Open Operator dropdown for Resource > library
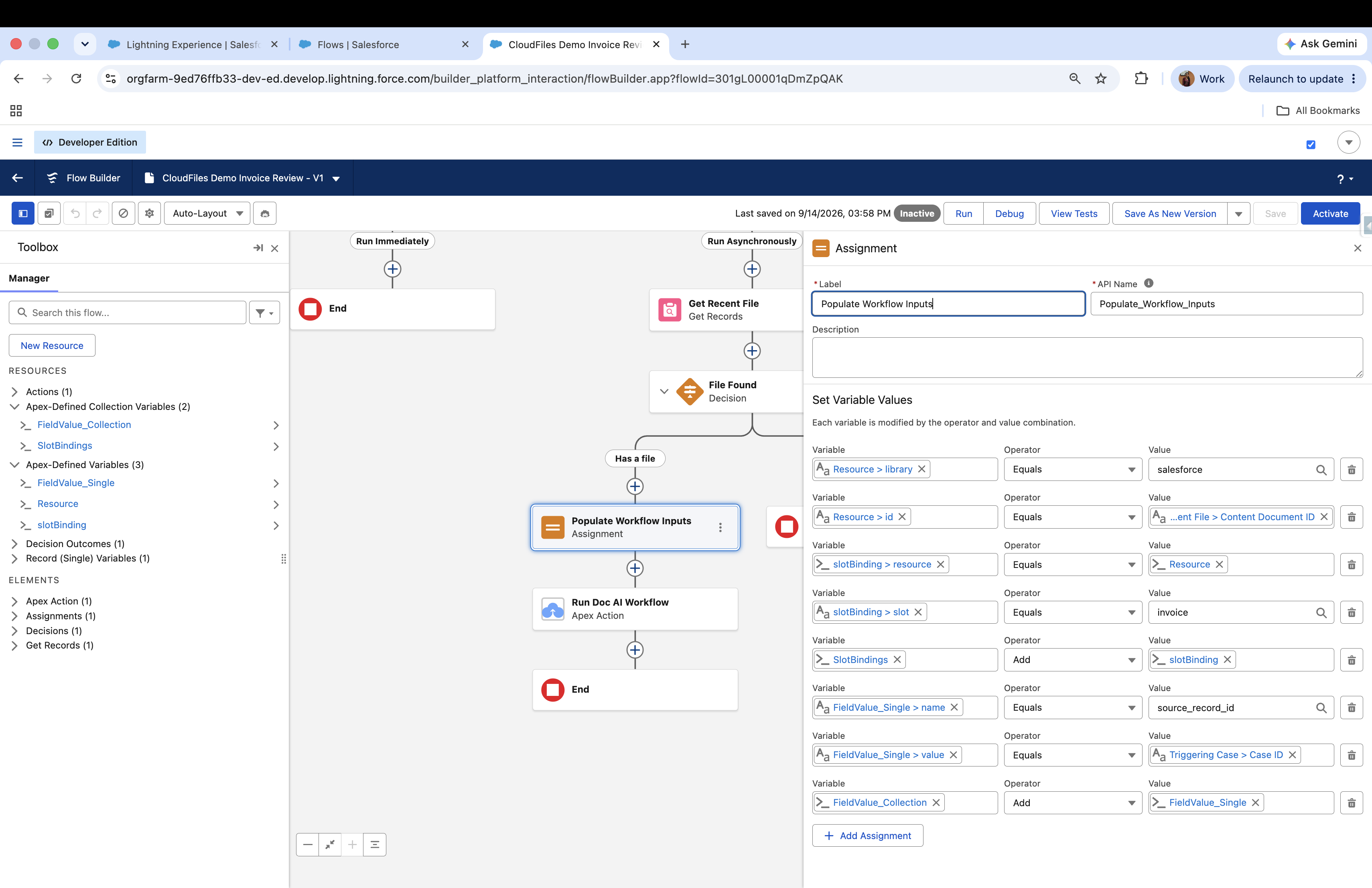Screen dimensions: 1372x888 1072,470
